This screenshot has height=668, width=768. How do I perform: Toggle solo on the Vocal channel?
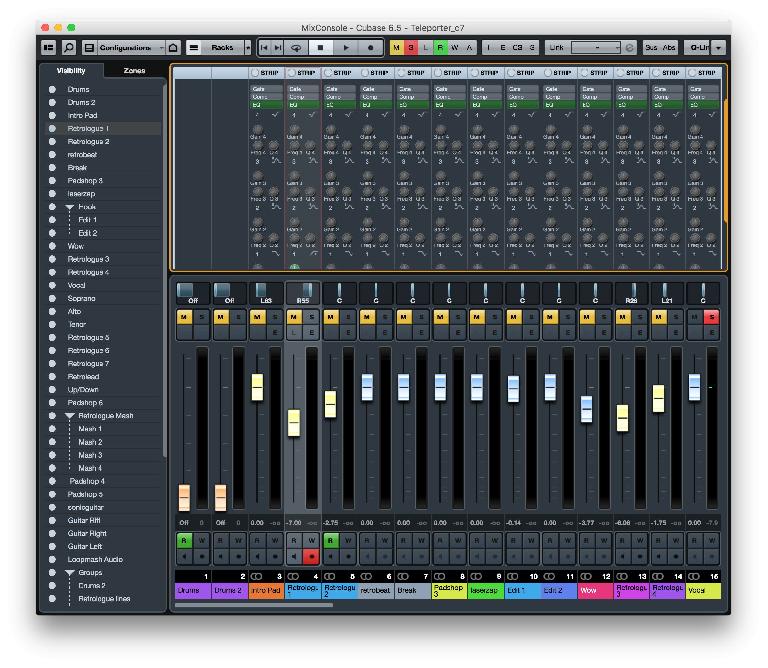[x=711, y=317]
